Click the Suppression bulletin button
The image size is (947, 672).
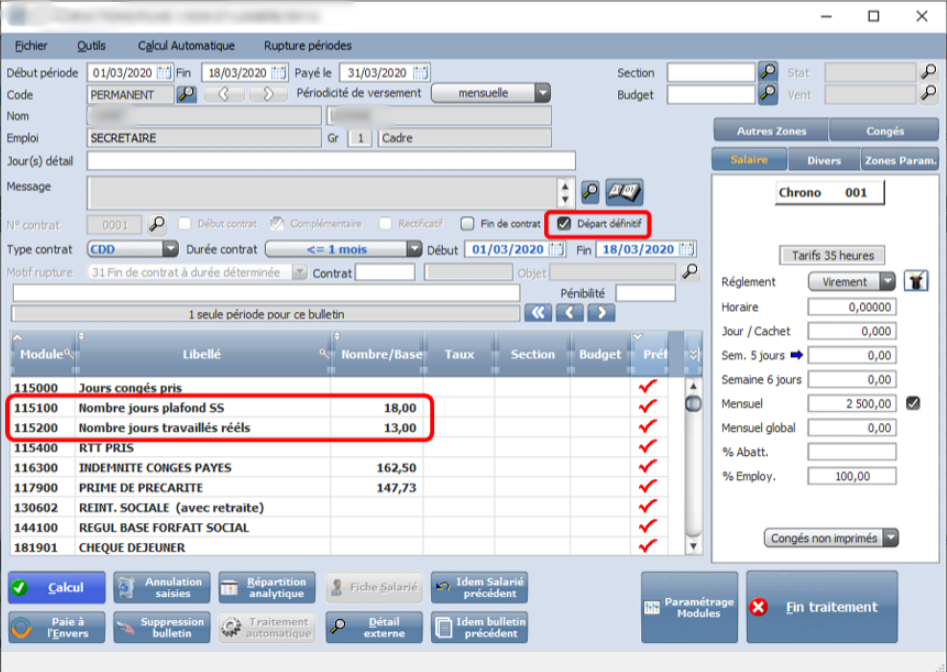click(162, 627)
